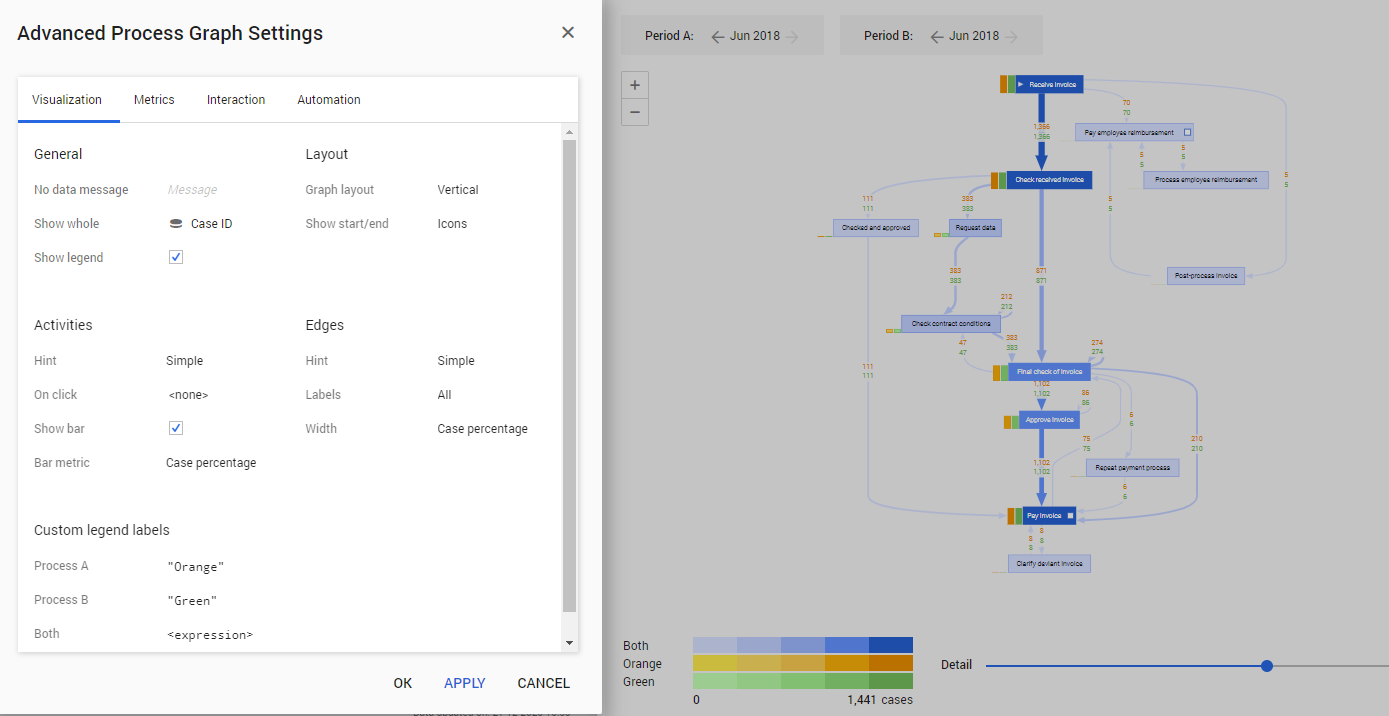Click the Case ID database icon
The width and height of the screenshot is (1389, 716).
176,224
